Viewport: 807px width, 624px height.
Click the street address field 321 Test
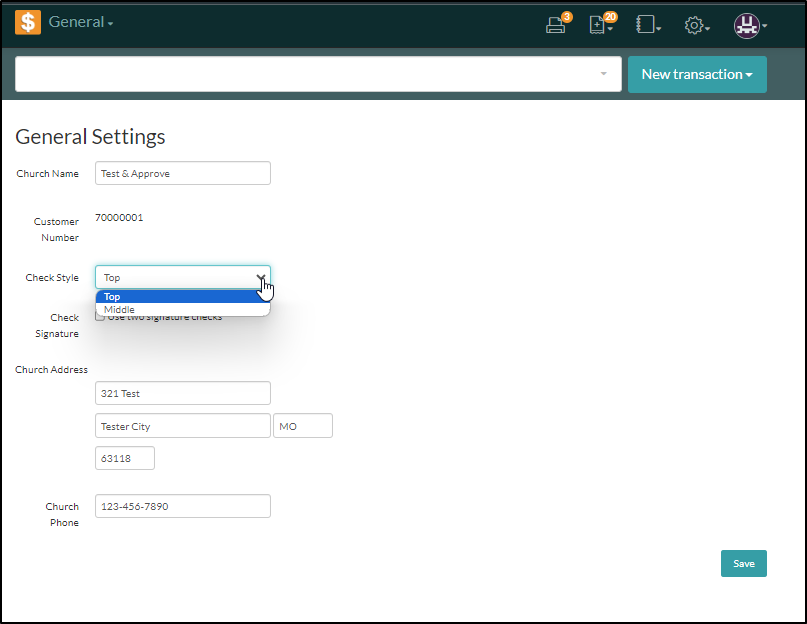[183, 393]
